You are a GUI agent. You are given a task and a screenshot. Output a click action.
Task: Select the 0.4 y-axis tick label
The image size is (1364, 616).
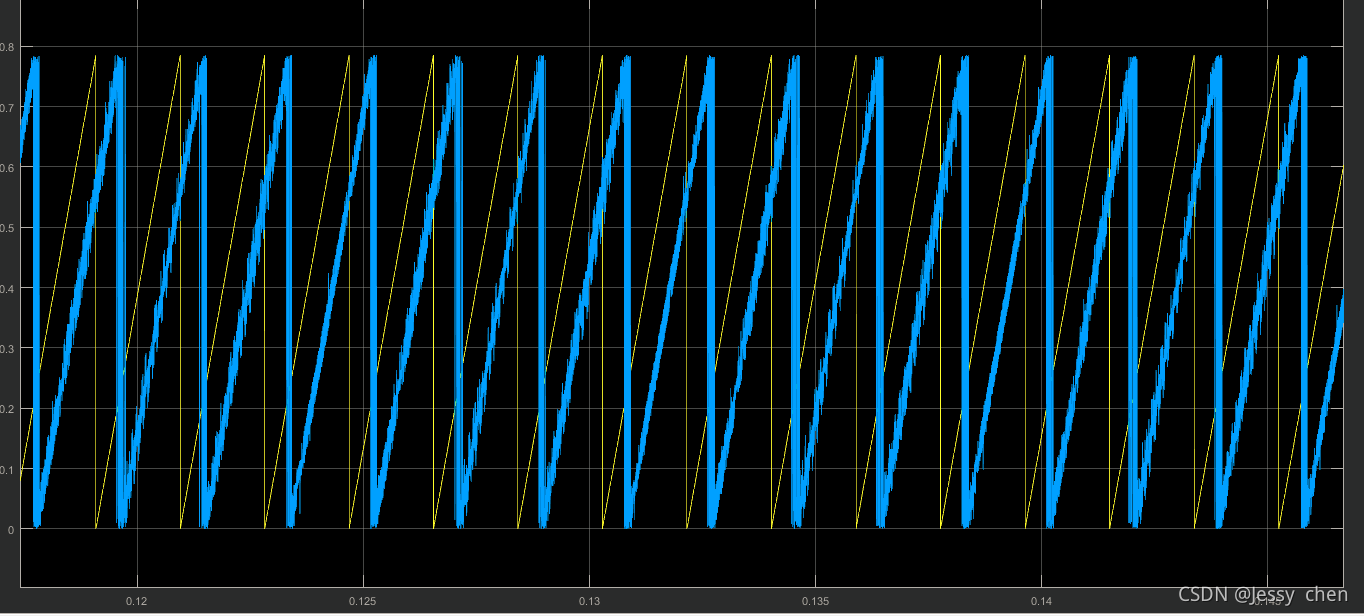click(7, 288)
